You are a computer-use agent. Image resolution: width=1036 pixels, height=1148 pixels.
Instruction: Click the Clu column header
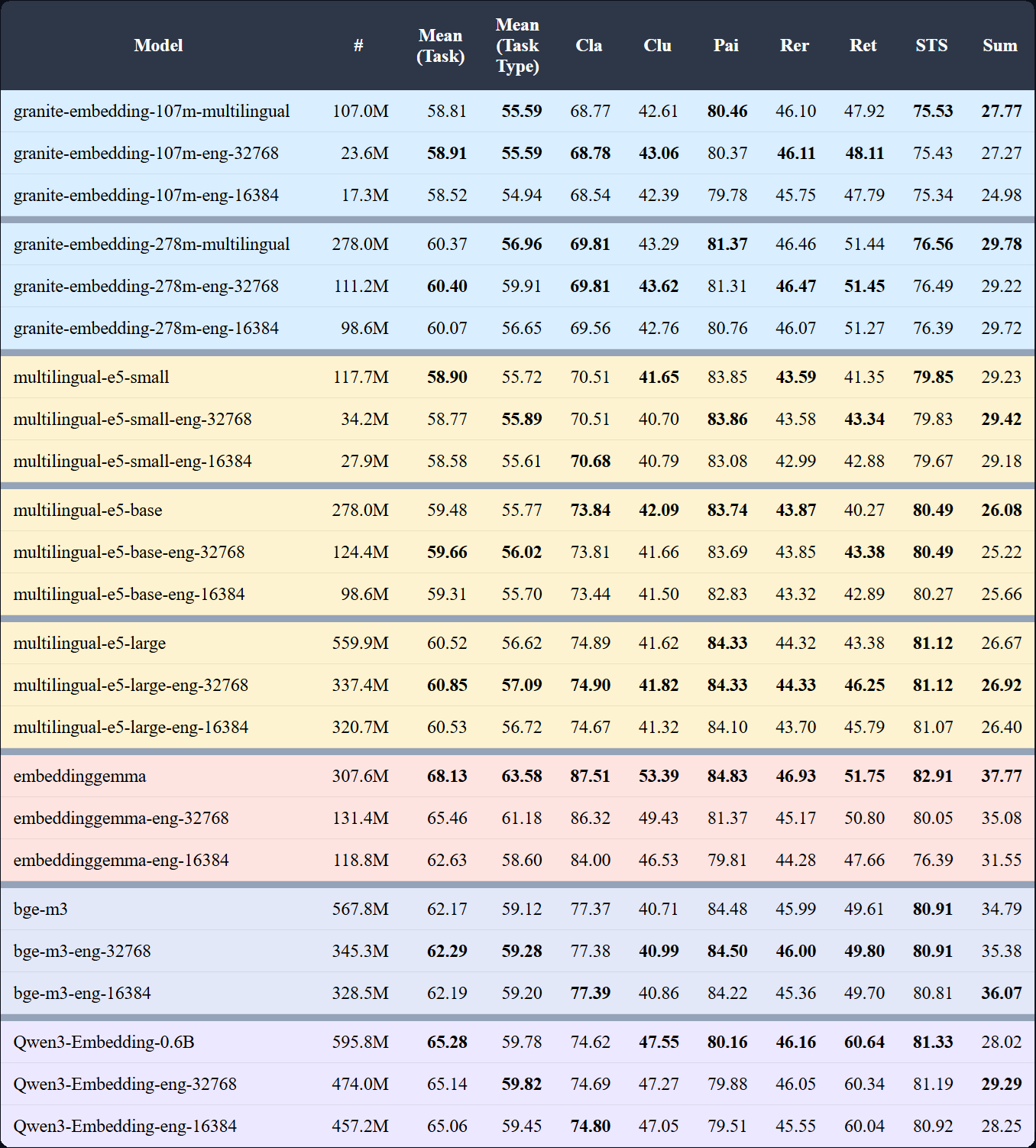(658, 46)
